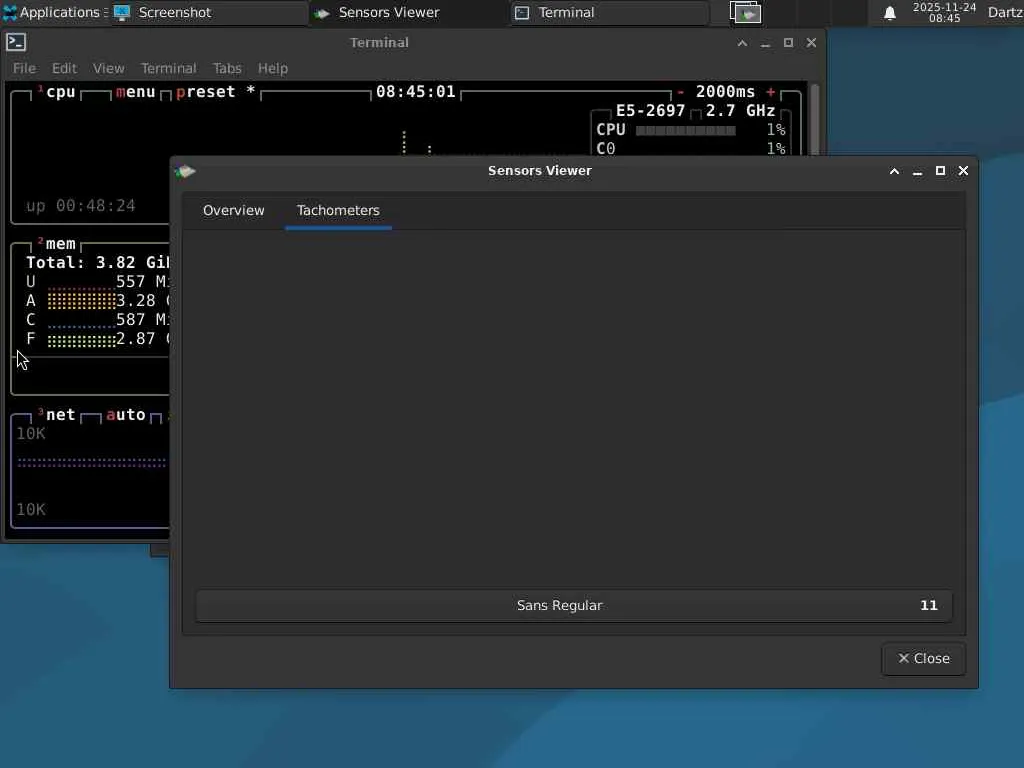Close Sensors Viewer using title bar X
The image size is (1024, 768).
tap(963, 171)
